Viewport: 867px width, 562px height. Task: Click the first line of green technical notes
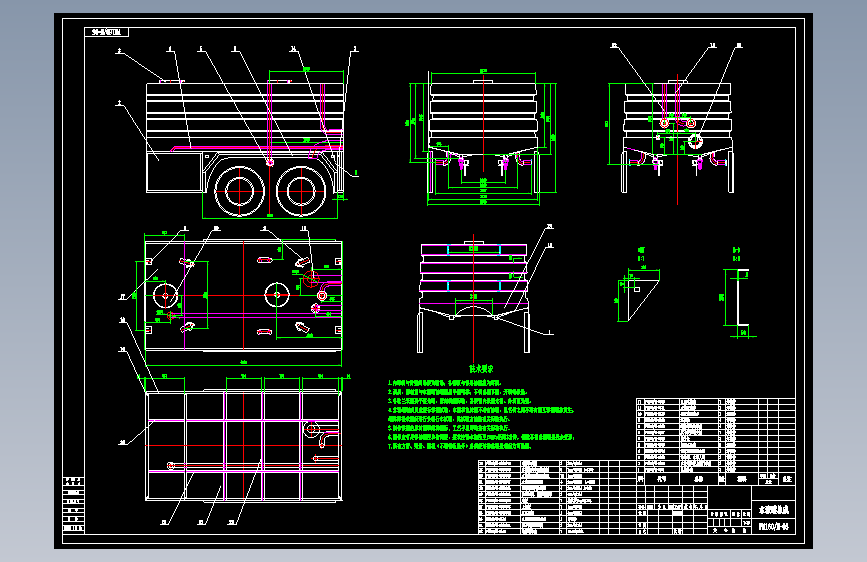445,383
